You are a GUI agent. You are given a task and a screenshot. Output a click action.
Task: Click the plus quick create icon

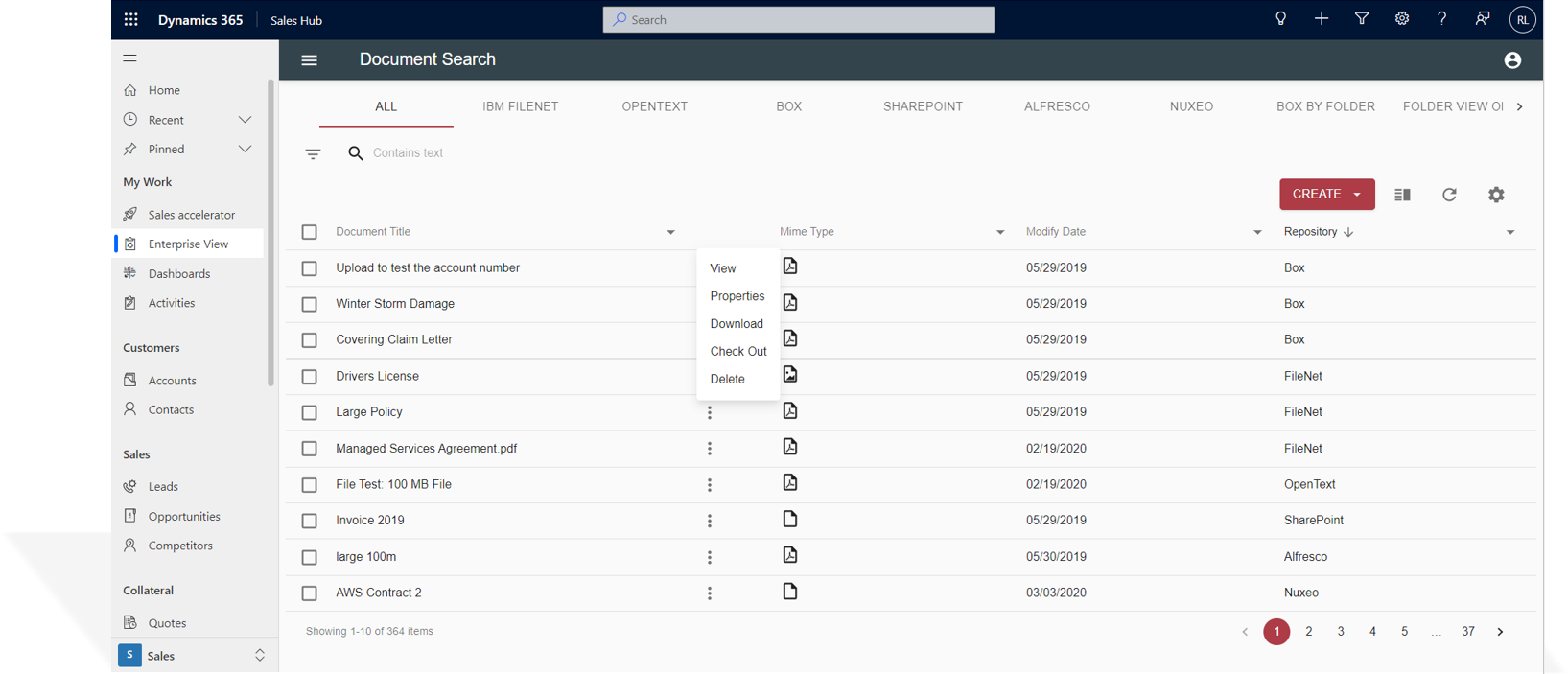(x=1321, y=18)
